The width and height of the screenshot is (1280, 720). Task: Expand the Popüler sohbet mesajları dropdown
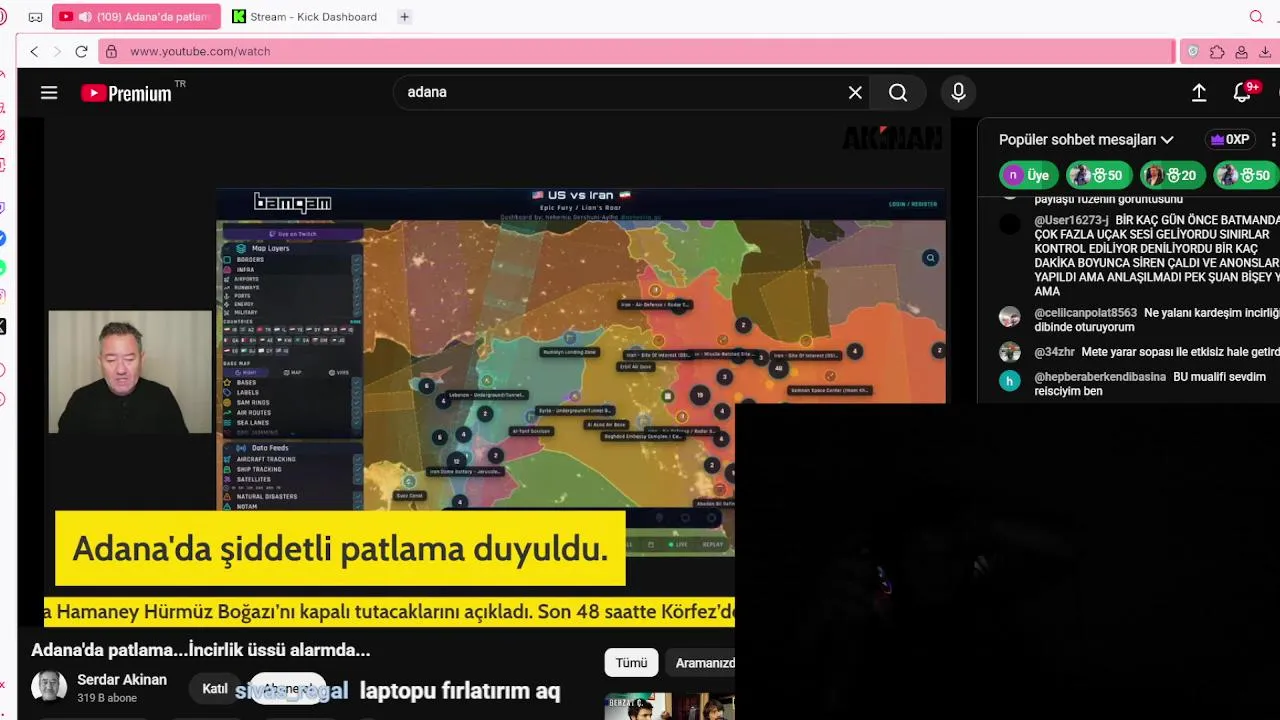[1086, 140]
